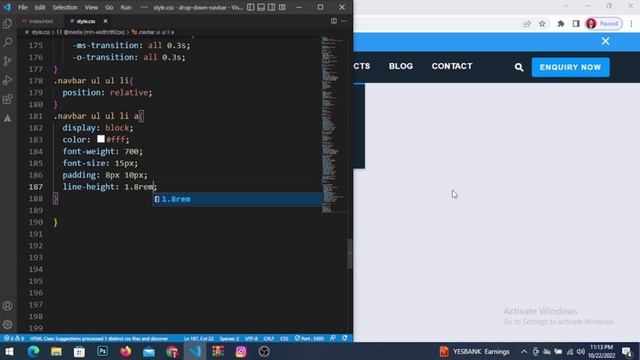Open editor More Actions ellipsis menu
The width and height of the screenshot is (640, 360).
[344, 21]
